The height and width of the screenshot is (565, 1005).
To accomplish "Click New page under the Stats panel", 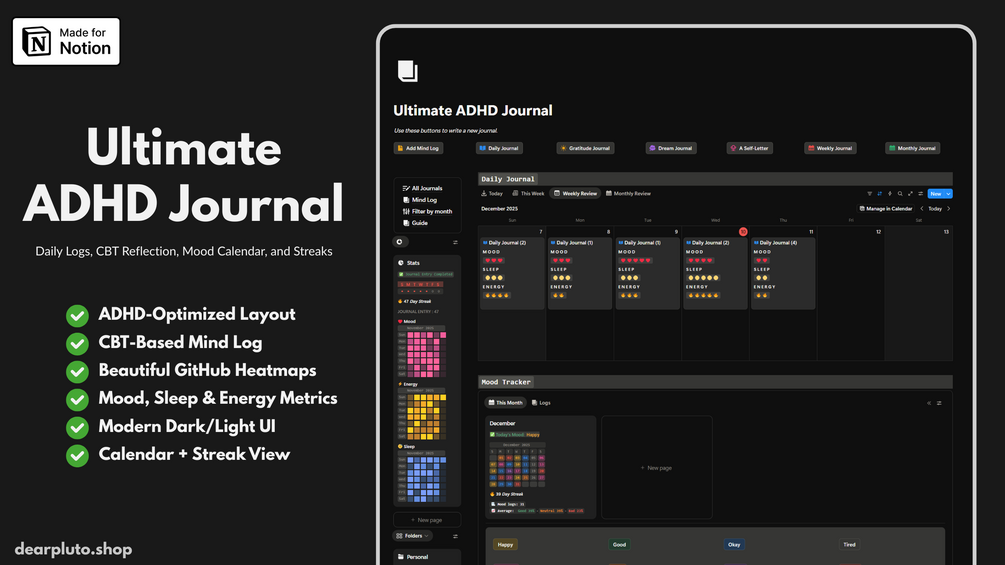I will click(x=427, y=520).
